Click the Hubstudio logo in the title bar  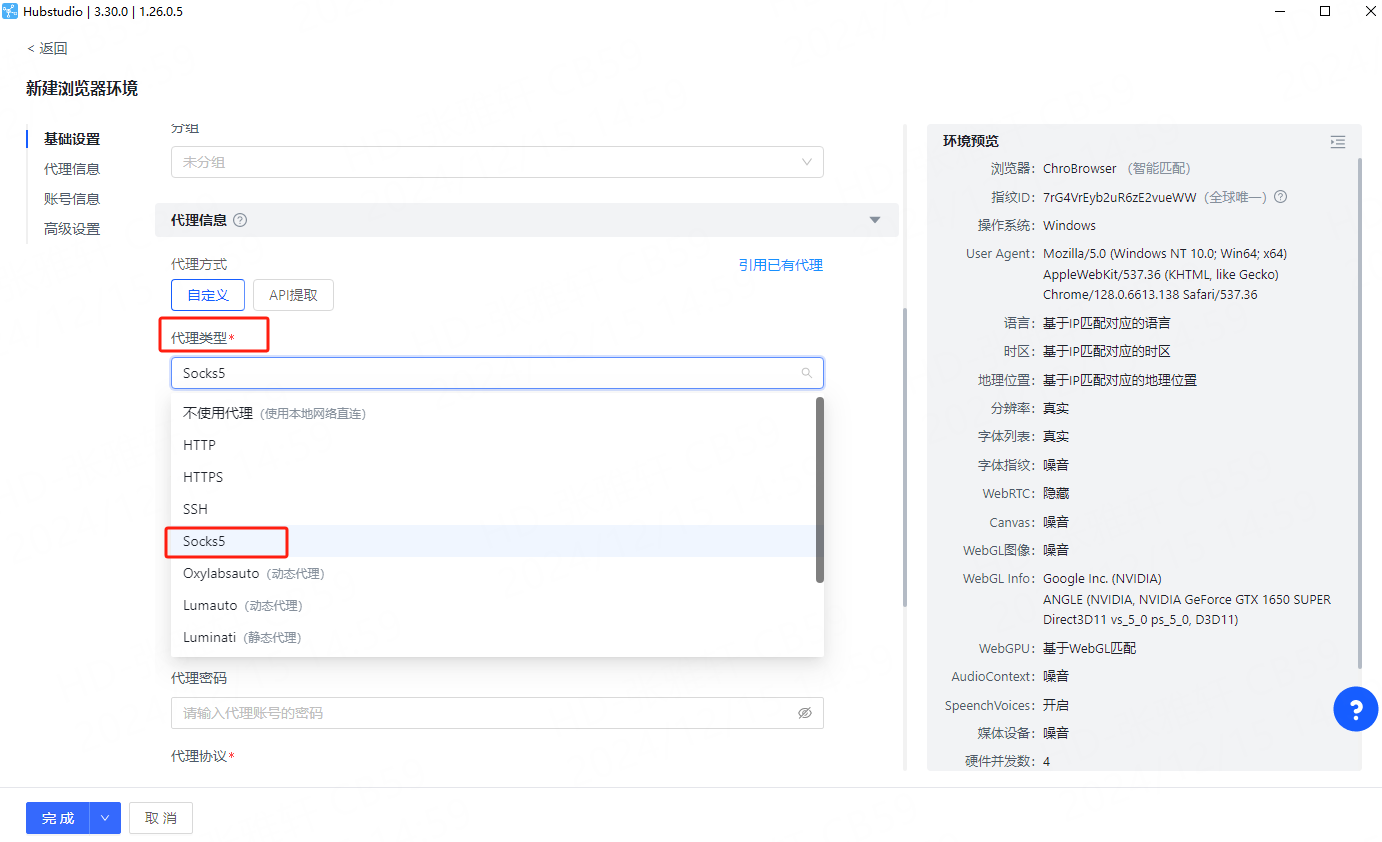[x=11, y=11]
